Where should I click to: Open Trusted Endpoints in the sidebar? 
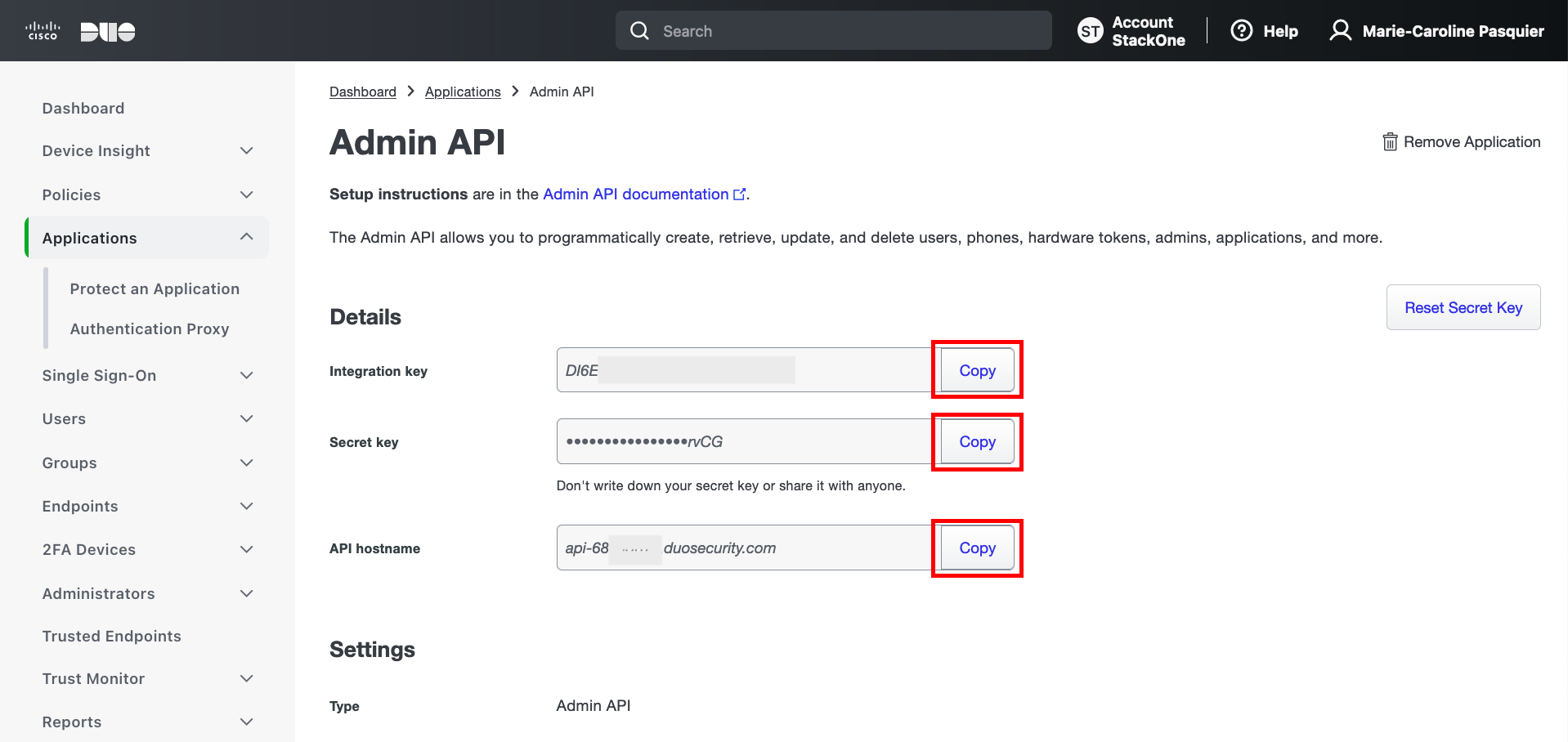point(112,637)
